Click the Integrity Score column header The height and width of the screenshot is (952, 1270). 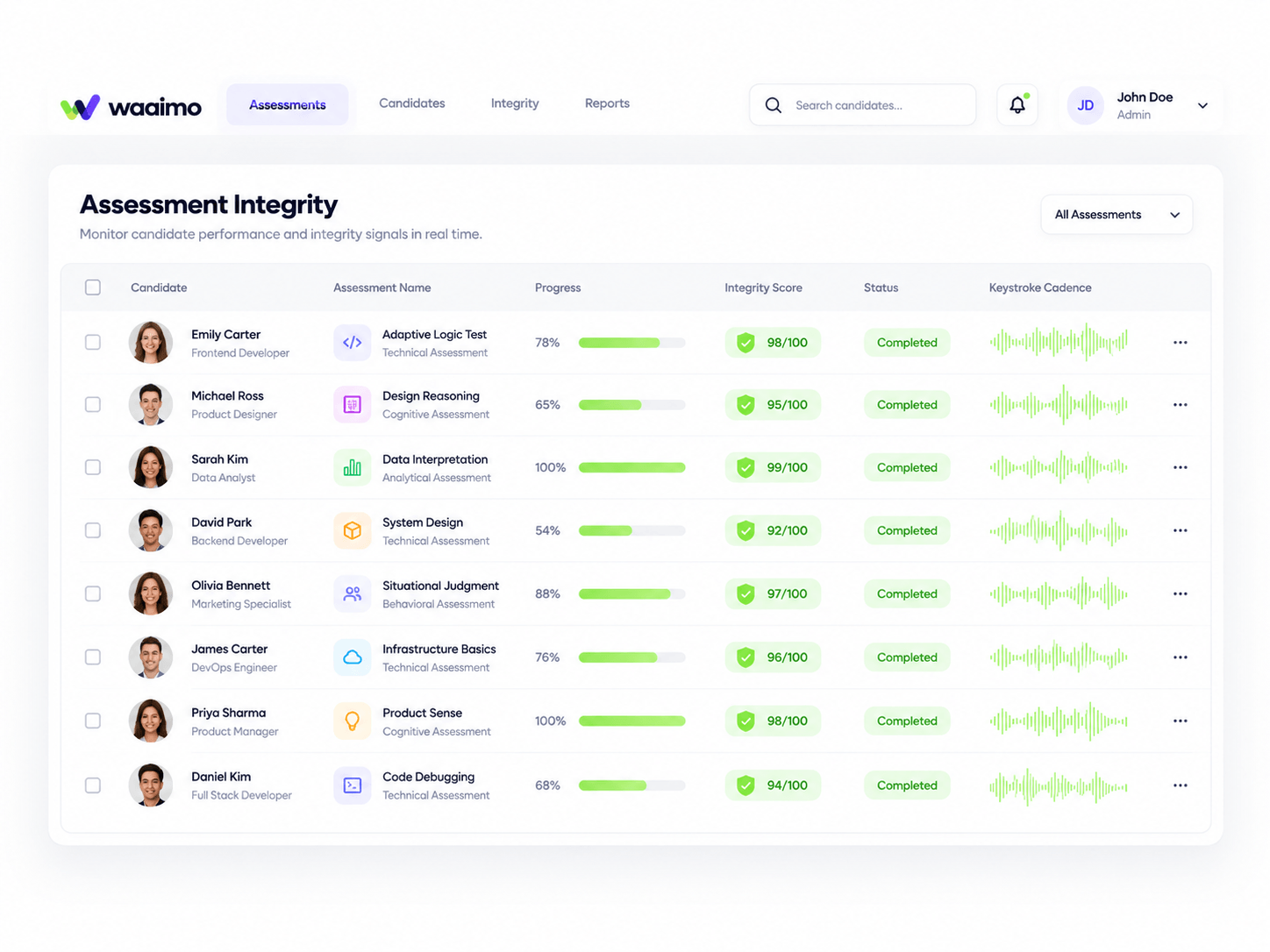(x=763, y=288)
